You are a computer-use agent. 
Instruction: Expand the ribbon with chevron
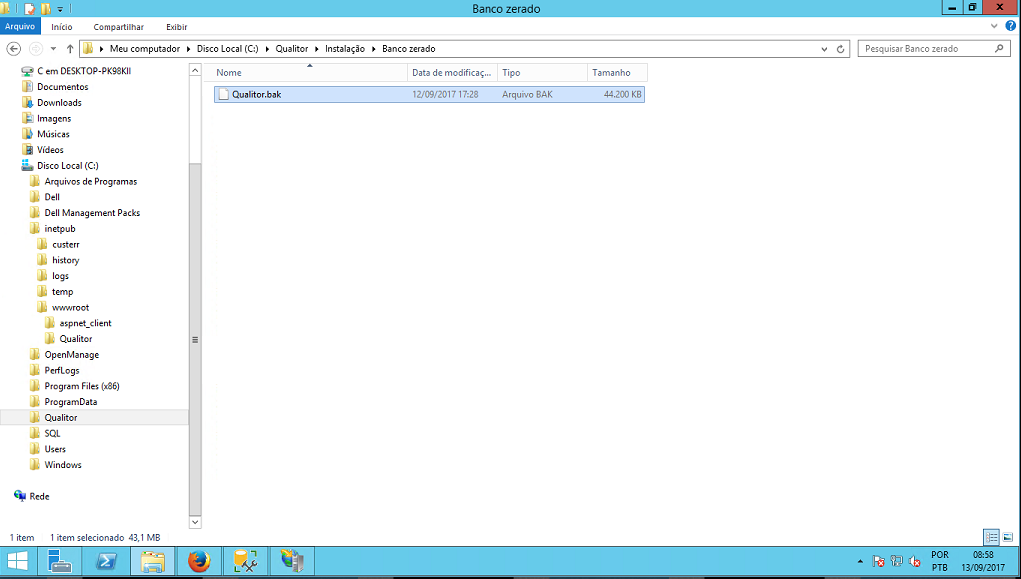tap(994, 26)
